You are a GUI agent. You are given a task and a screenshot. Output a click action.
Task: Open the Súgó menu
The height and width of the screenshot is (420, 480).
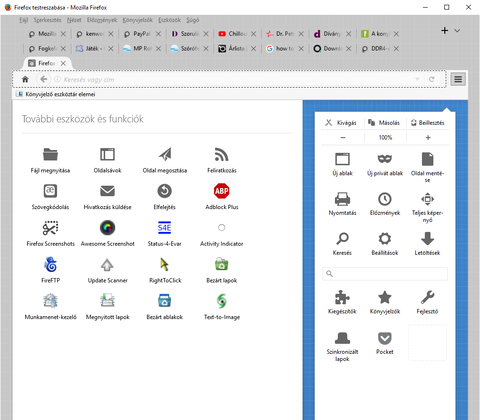(193, 20)
